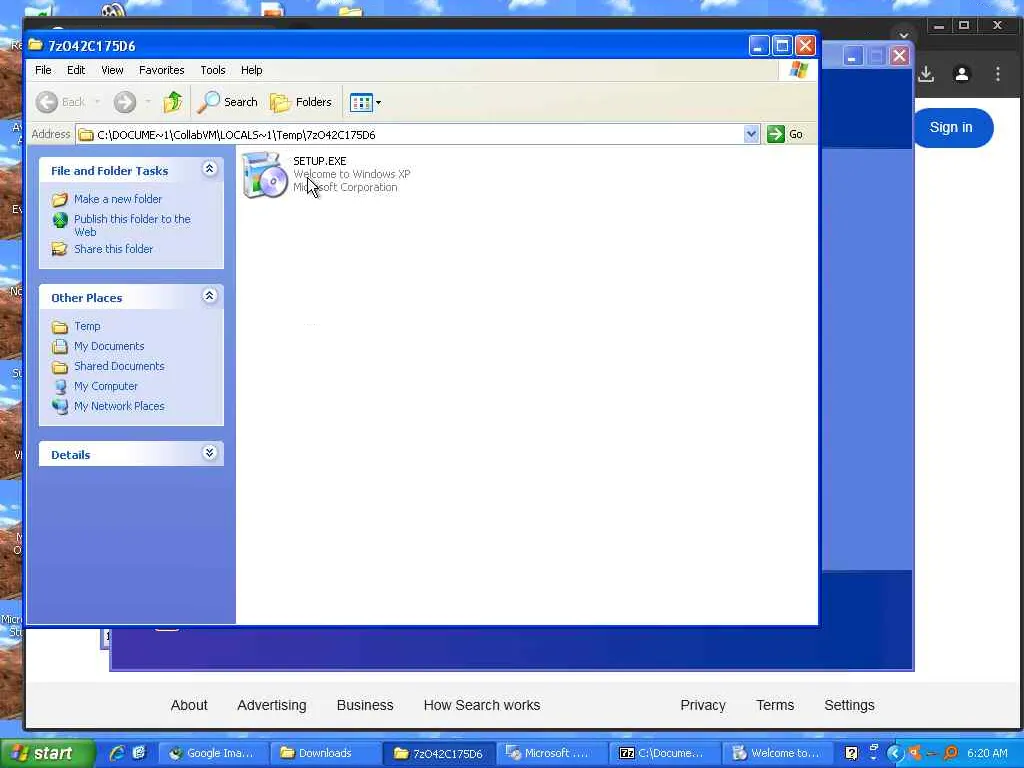The image size is (1024, 768).
Task: Open the Search pane in Explorer toolbar
Action: coord(228,102)
